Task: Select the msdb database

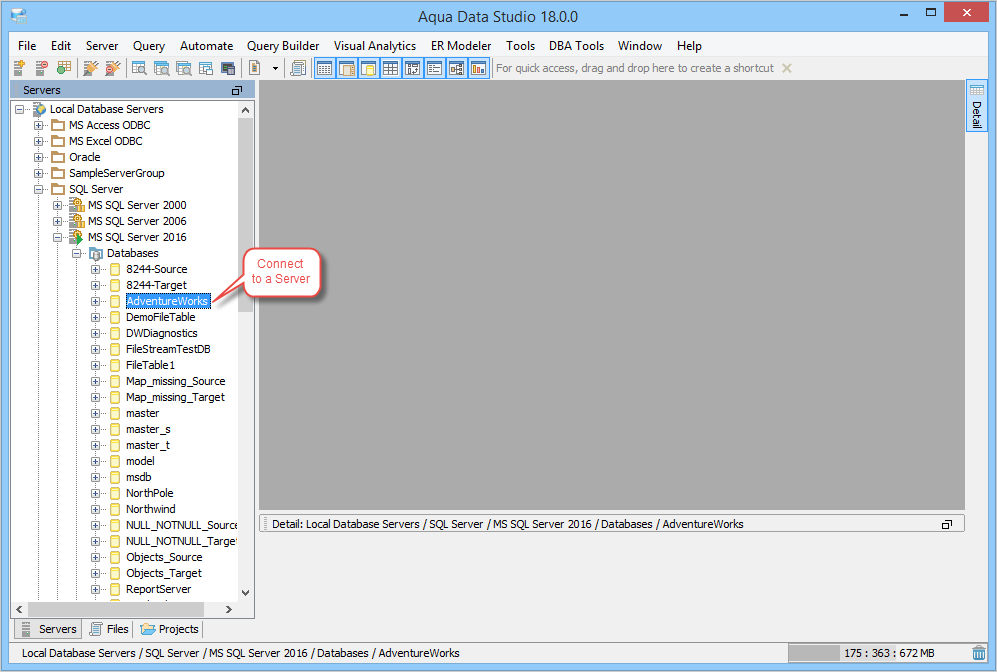Action: 139,477
